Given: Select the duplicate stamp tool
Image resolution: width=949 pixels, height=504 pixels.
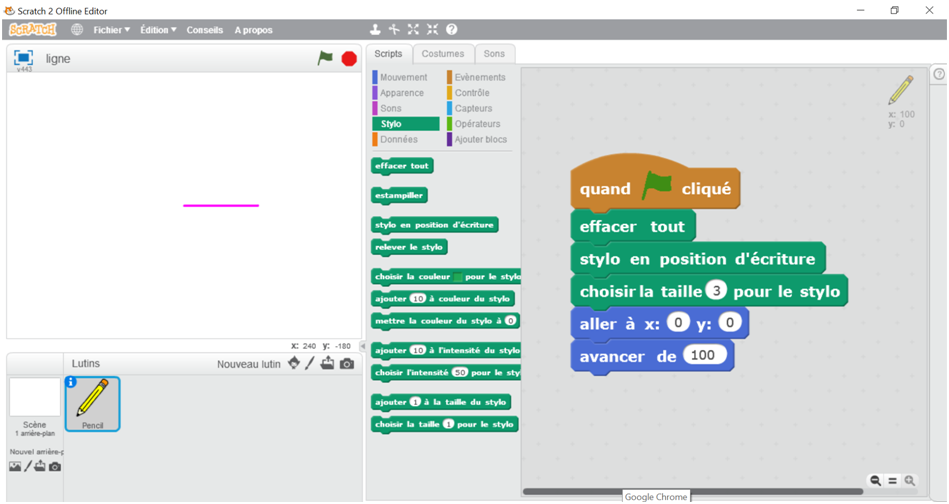Looking at the screenshot, I should coord(375,30).
